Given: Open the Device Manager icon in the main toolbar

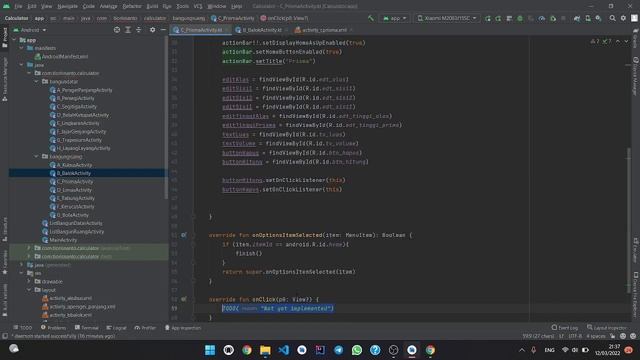Looking at the screenshot, I should (x=588, y=18).
